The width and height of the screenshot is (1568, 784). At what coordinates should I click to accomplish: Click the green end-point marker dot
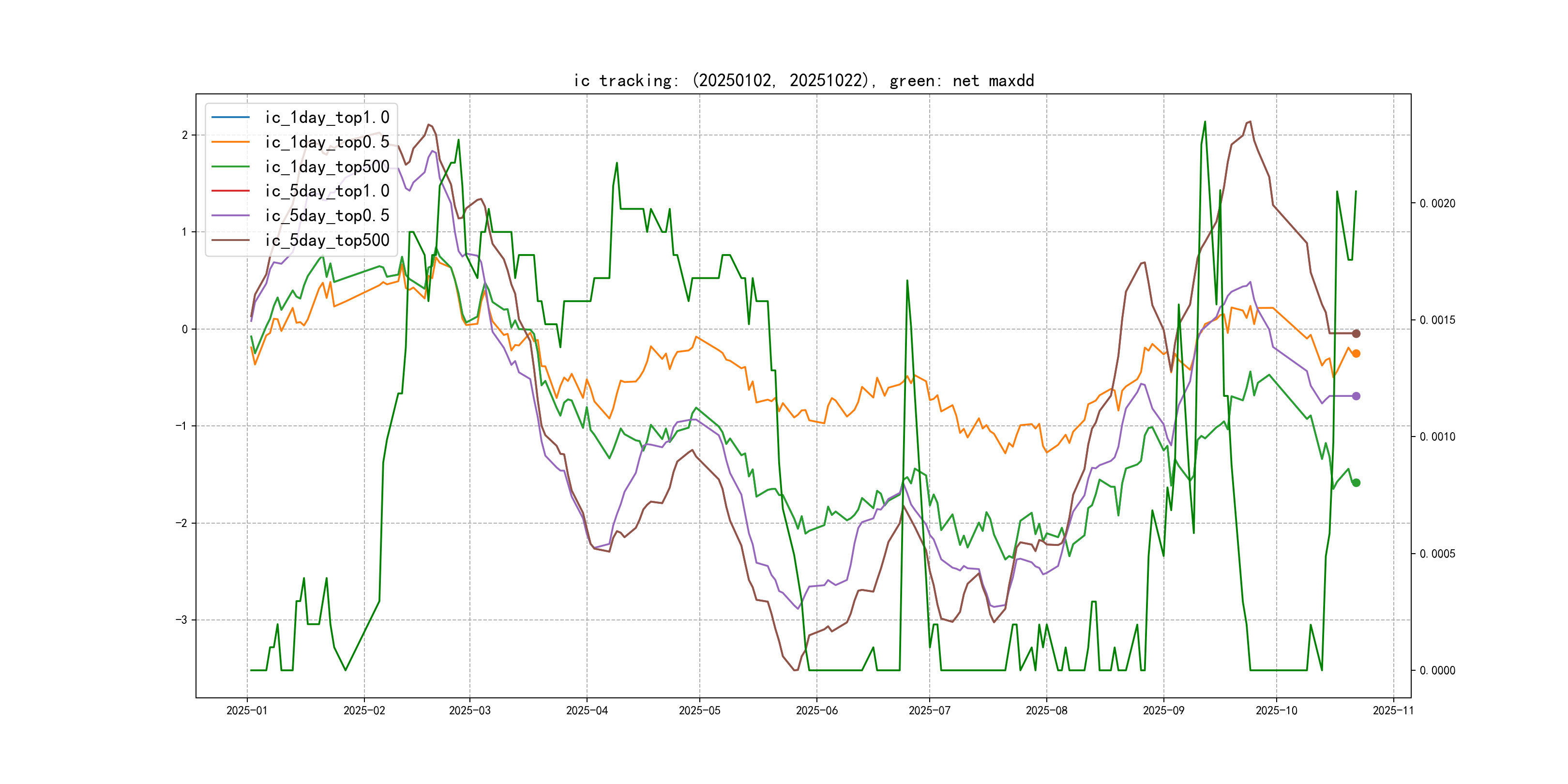point(1356,482)
